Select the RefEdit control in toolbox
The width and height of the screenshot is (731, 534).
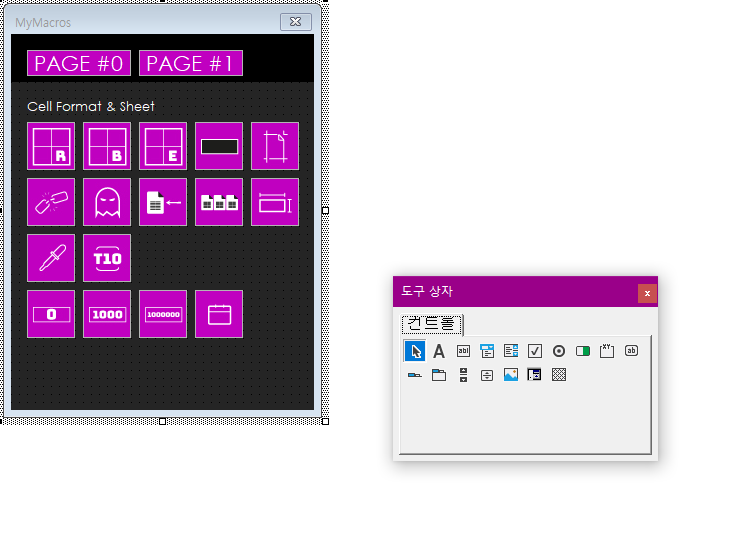(x=535, y=375)
